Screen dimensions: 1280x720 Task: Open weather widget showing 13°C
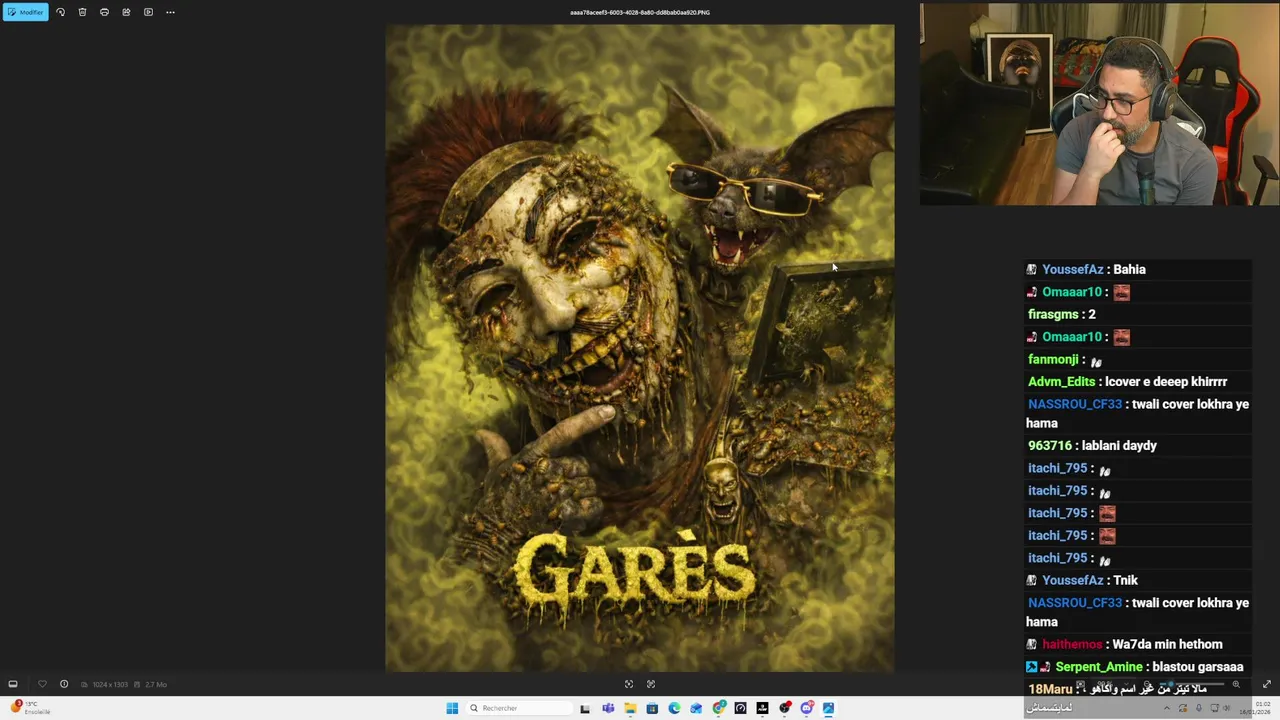click(30, 707)
